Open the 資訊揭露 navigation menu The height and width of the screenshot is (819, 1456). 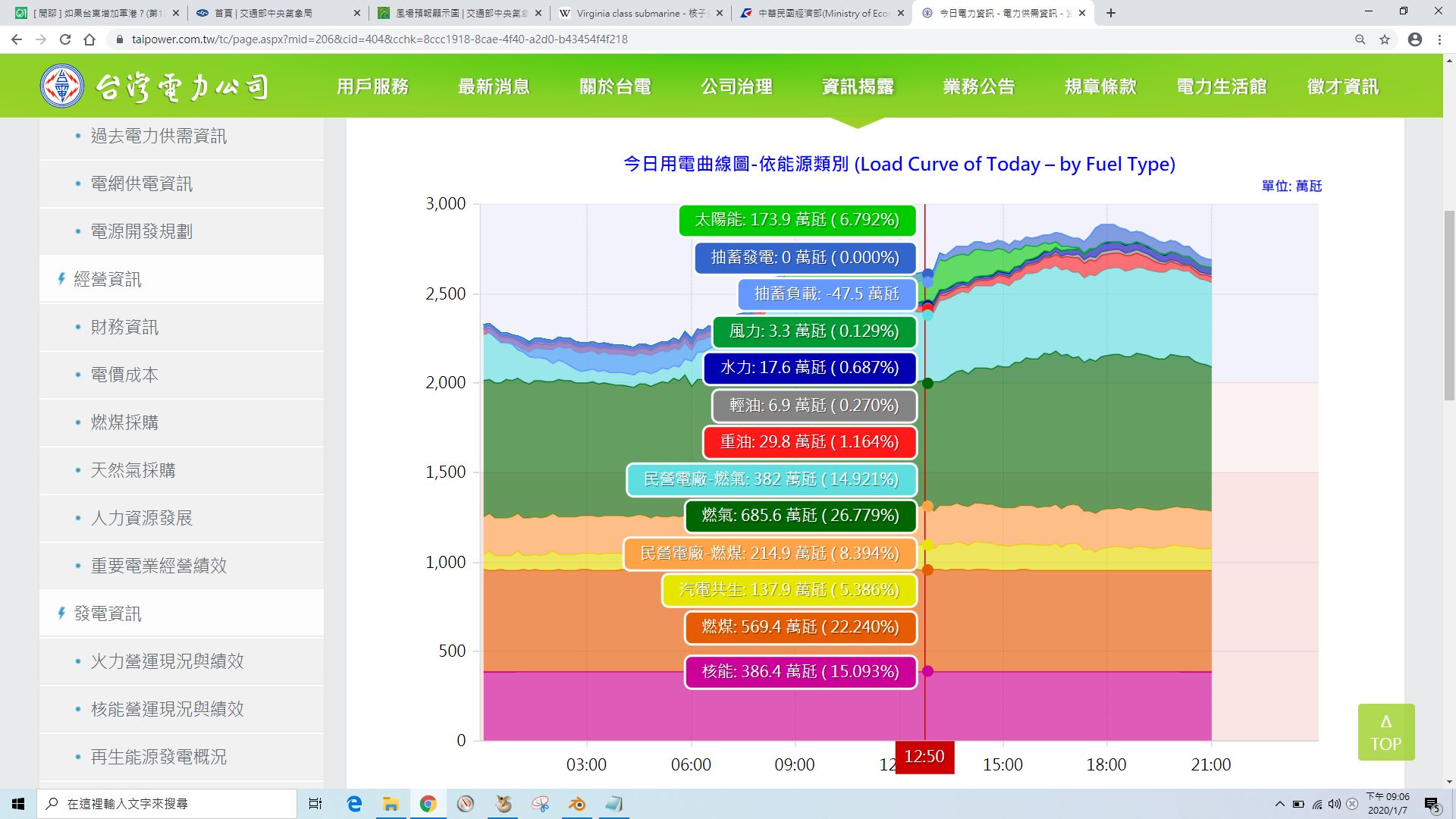pos(858,86)
